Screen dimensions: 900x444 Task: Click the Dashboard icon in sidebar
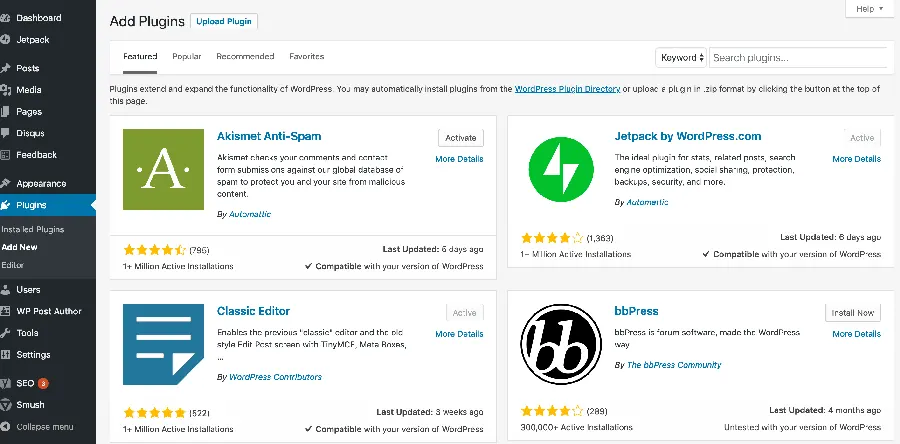click(5, 18)
